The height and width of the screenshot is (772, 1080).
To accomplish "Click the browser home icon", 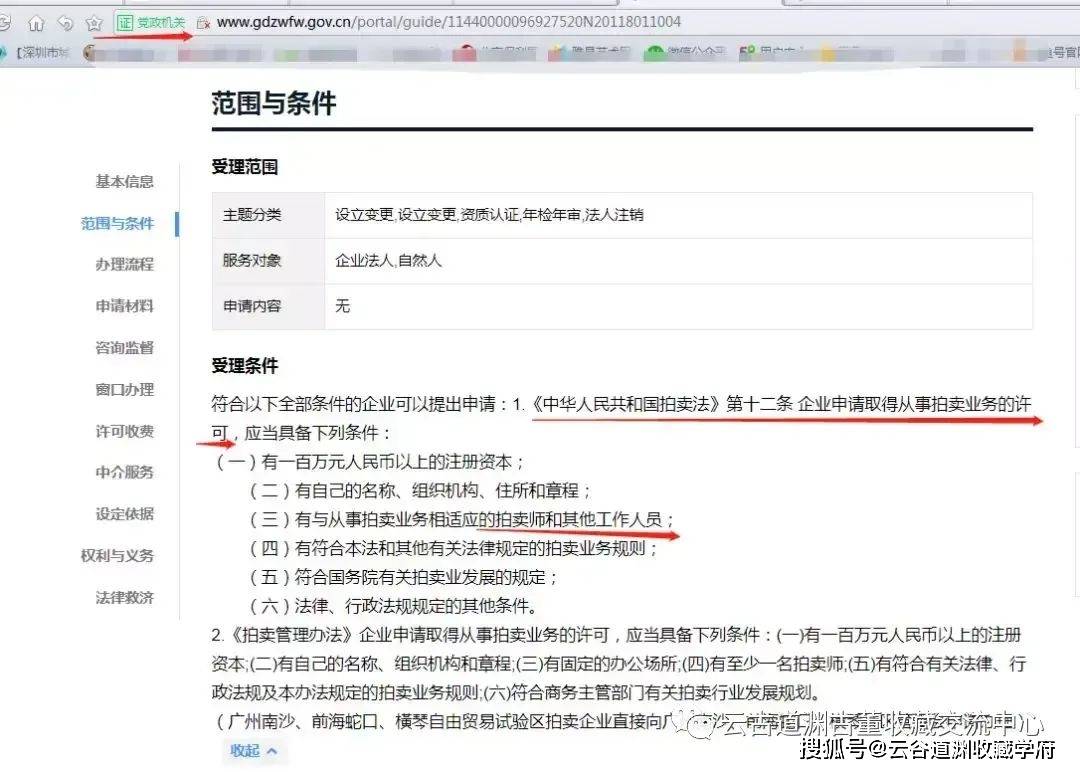I will click(x=36, y=22).
